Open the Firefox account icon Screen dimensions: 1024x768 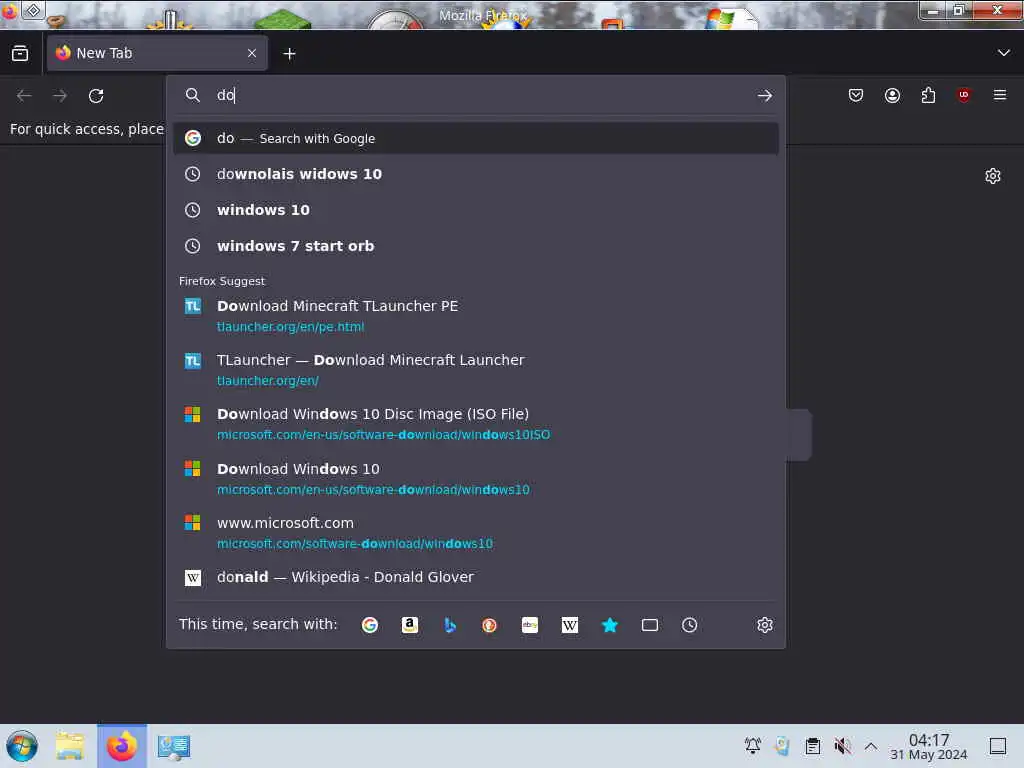tap(892, 95)
